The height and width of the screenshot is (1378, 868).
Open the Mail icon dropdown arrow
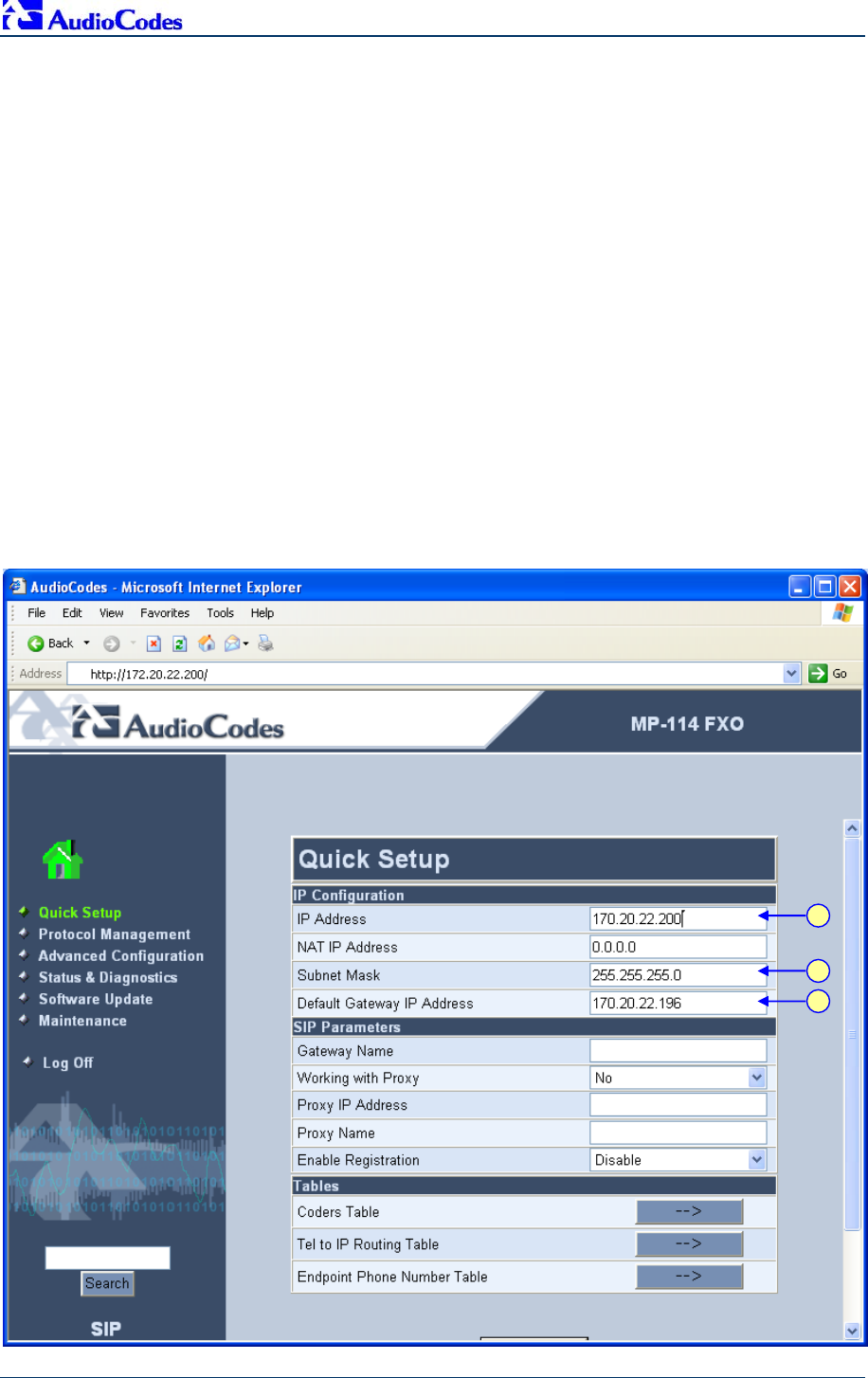tap(245, 644)
